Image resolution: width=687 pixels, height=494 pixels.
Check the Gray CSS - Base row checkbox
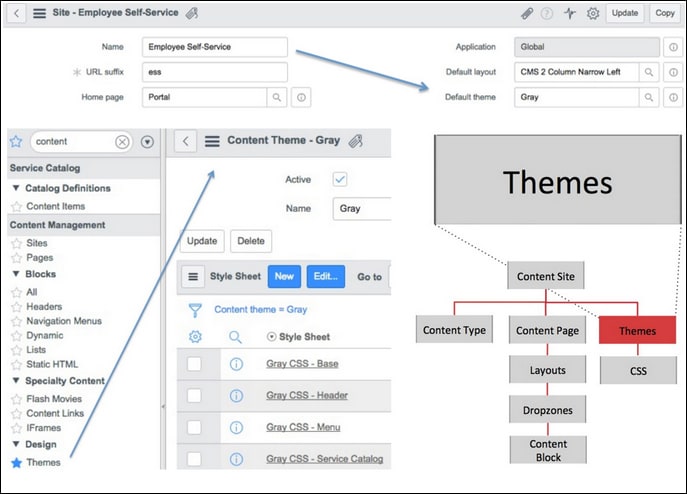(194, 364)
